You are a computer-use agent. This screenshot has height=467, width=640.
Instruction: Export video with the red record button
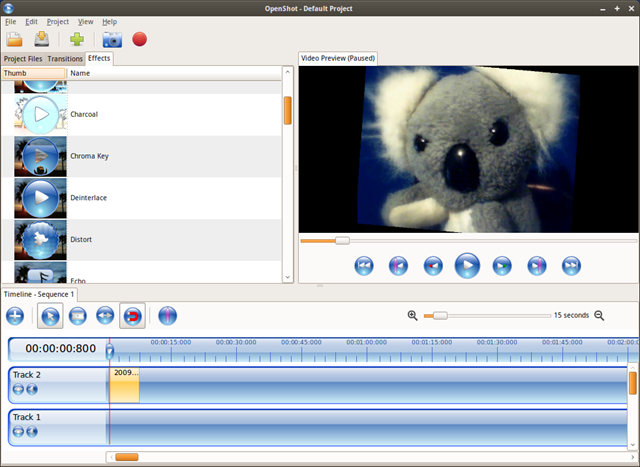pos(140,40)
